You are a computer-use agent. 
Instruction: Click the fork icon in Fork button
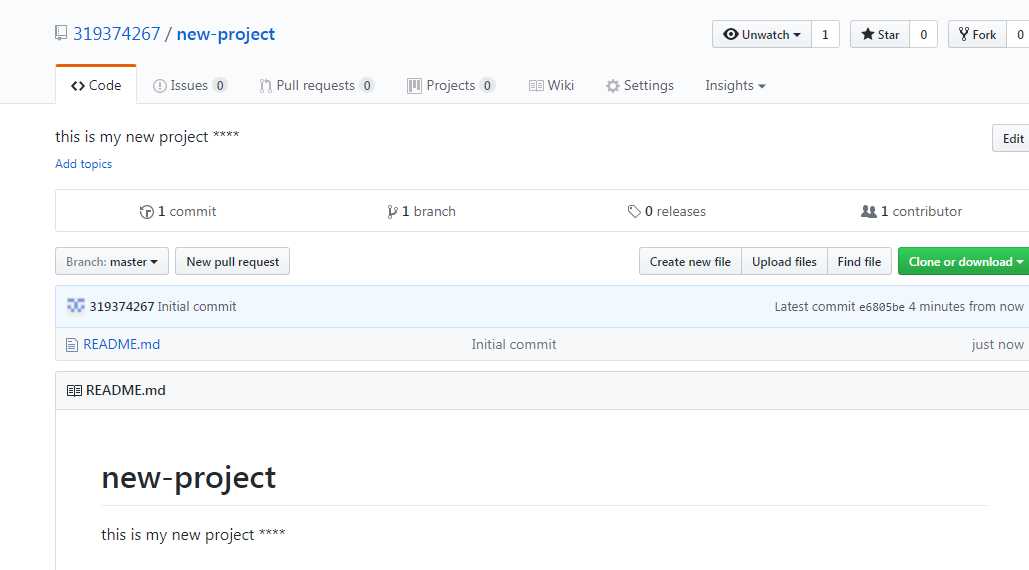point(963,34)
